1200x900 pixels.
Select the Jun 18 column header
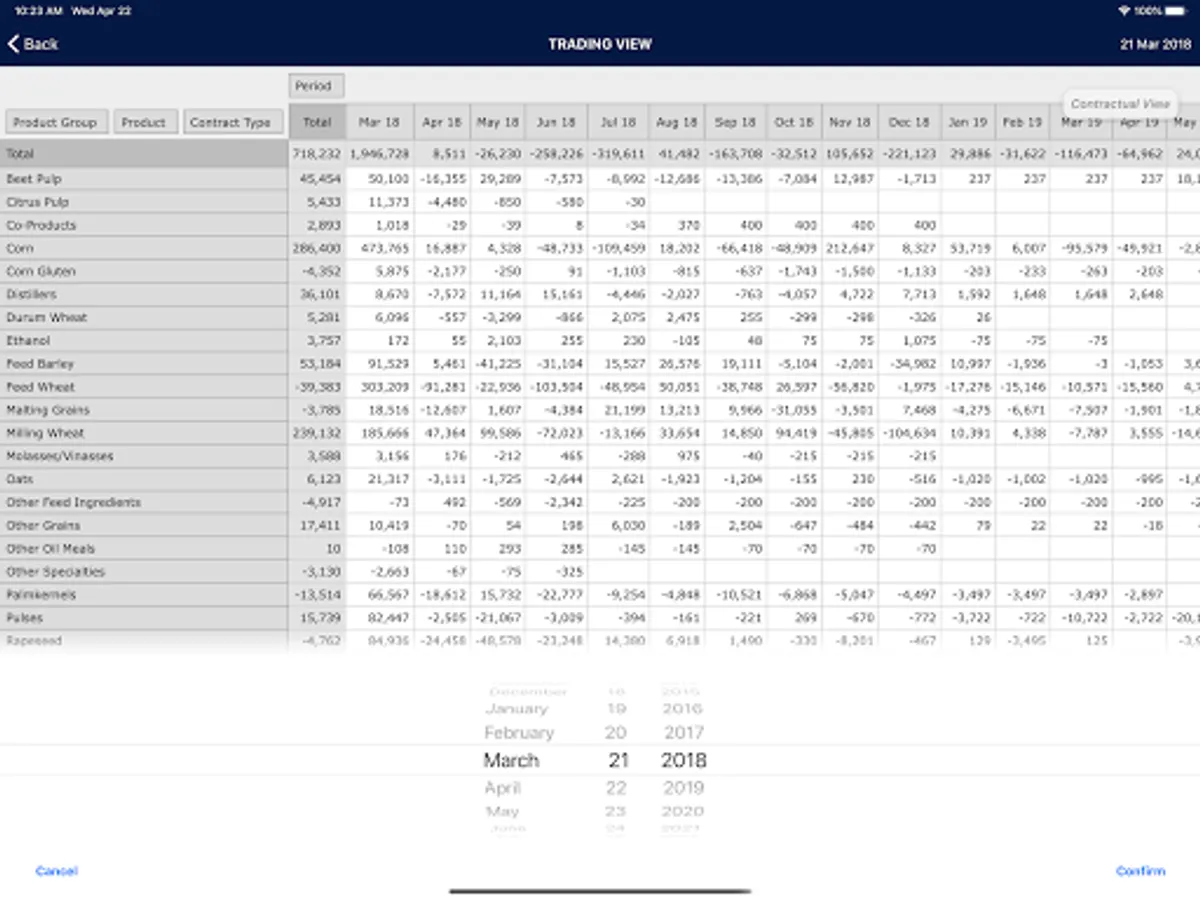tap(557, 122)
